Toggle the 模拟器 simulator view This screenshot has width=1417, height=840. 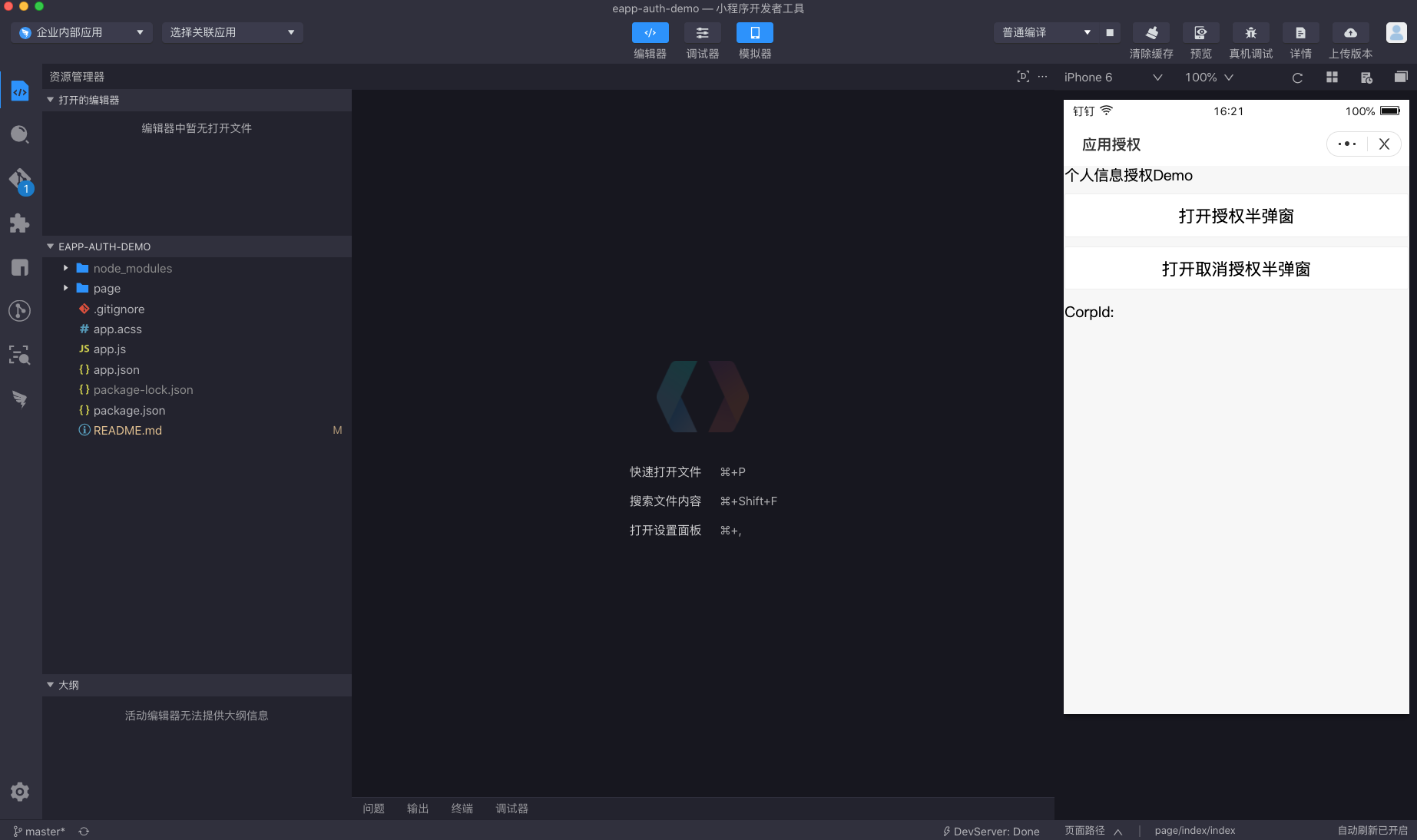pyautogui.click(x=753, y=32)
